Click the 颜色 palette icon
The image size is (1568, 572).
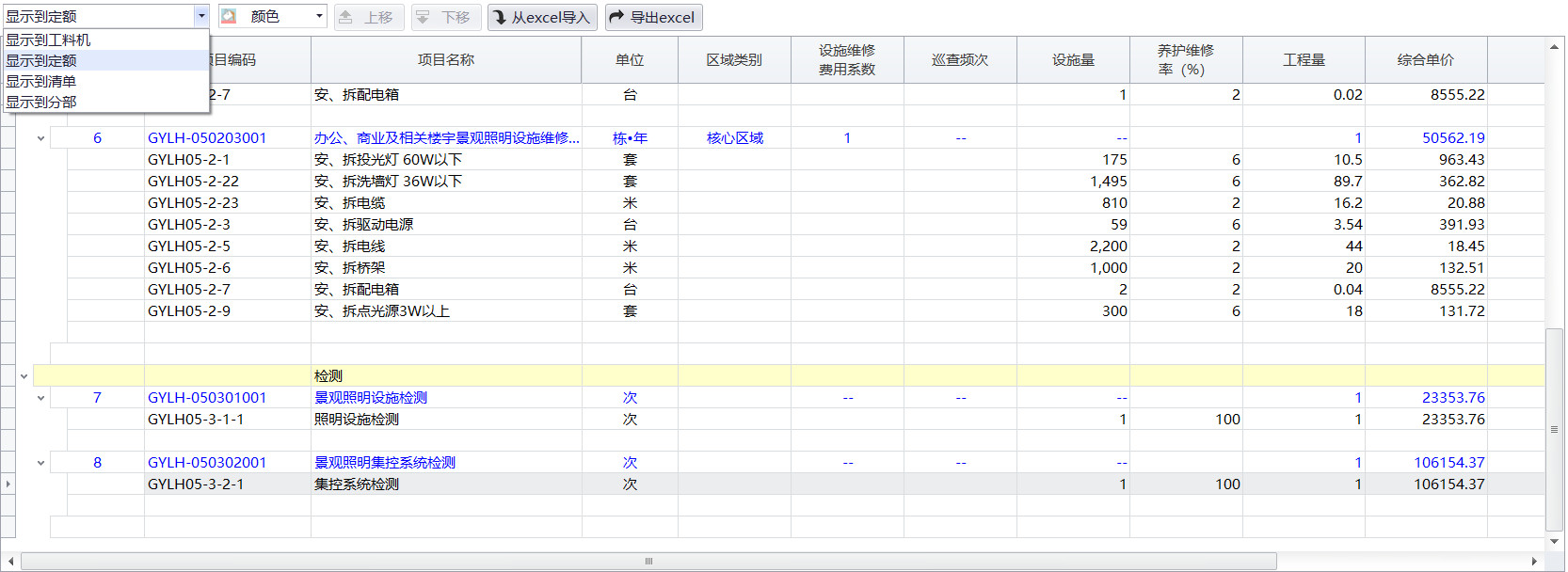[229, 16]
